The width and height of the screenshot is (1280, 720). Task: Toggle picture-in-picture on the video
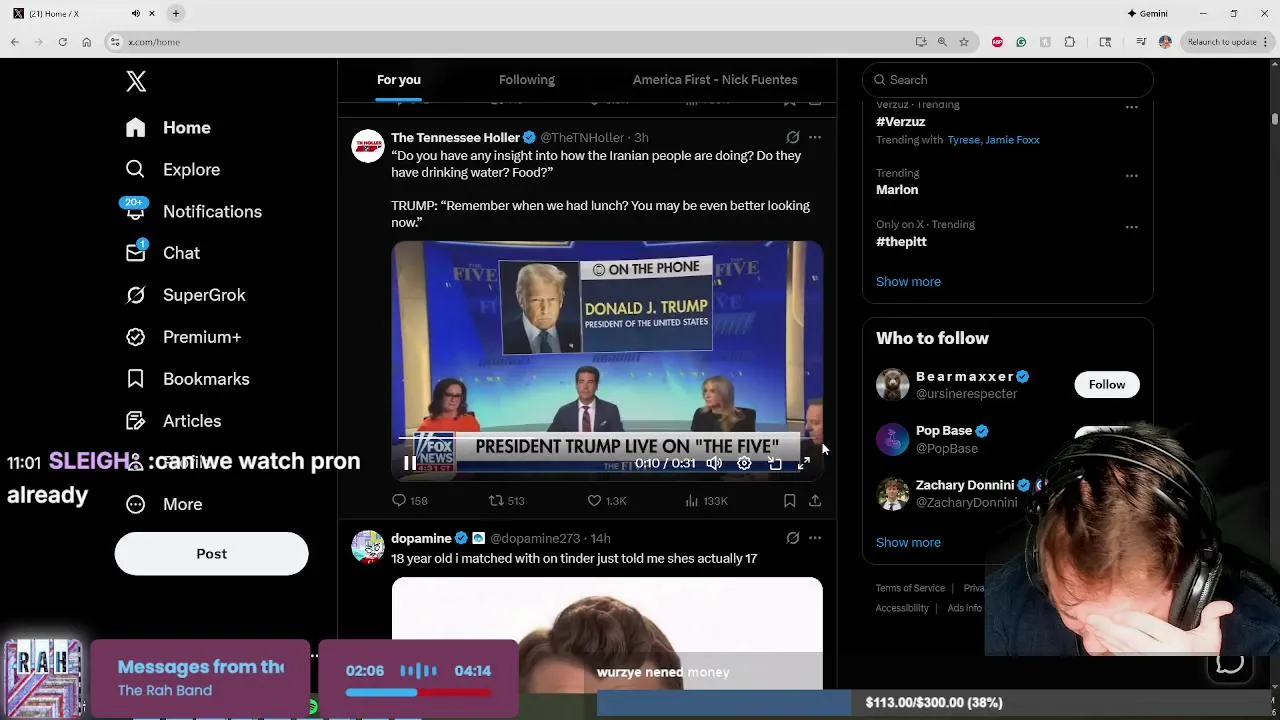(775, 464)
